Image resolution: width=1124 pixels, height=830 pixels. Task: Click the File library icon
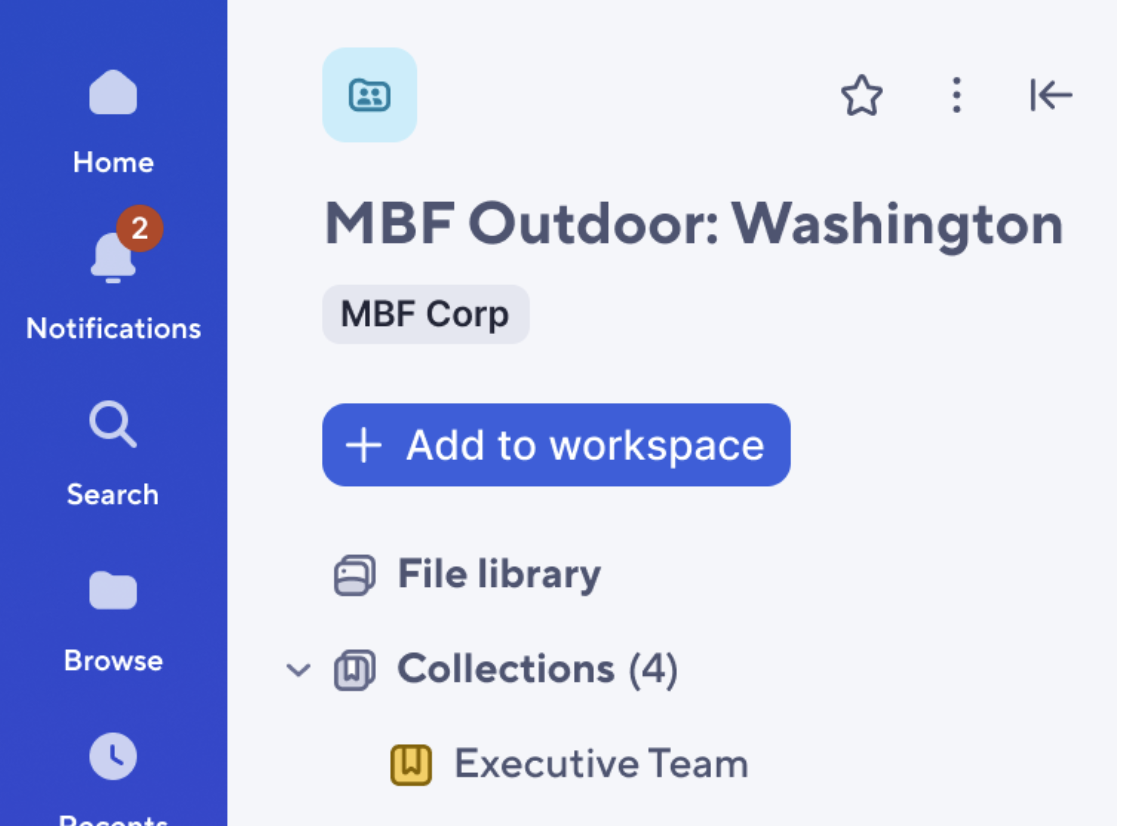click(x=354, y=576)
